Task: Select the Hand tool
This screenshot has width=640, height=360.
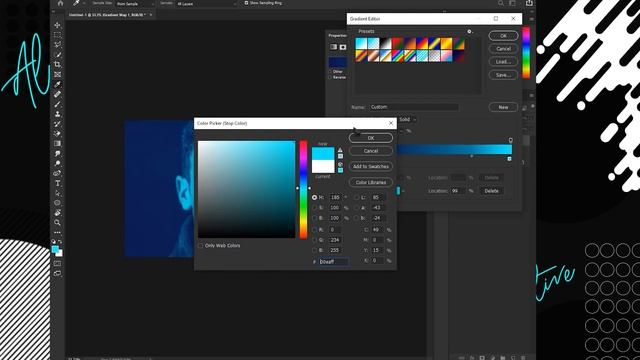Action: [x=58, y=213]
